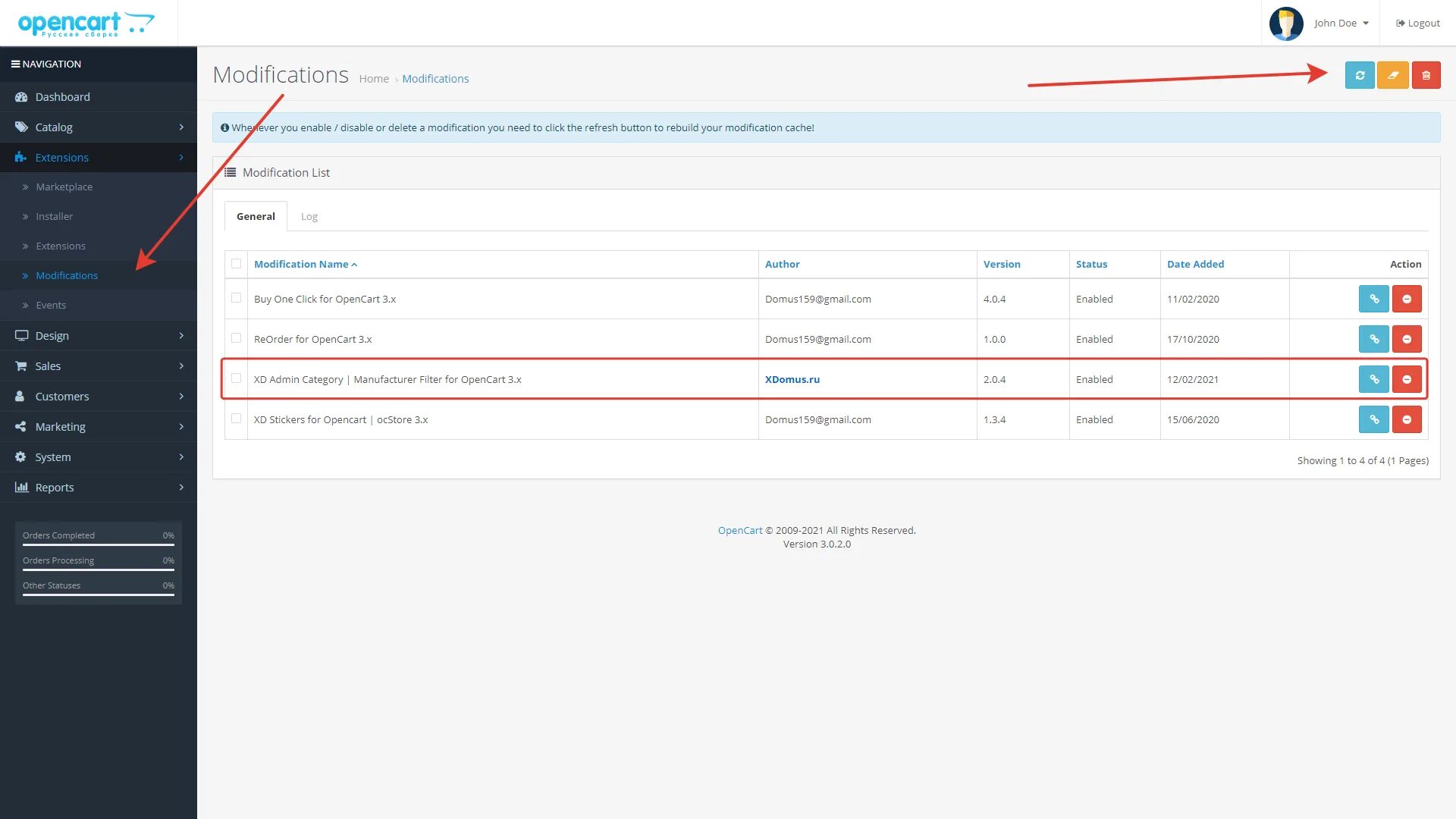Click the Orders Completed progress bar

coord(99,544)
